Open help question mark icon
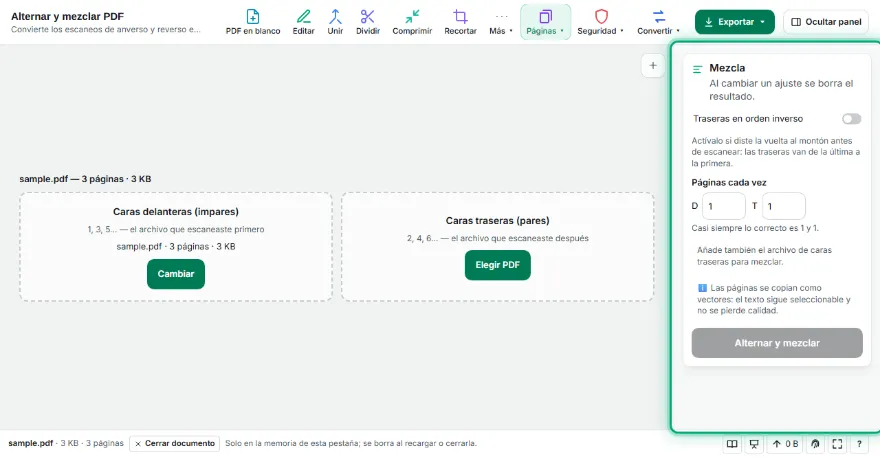 click(x=859, y=444)
